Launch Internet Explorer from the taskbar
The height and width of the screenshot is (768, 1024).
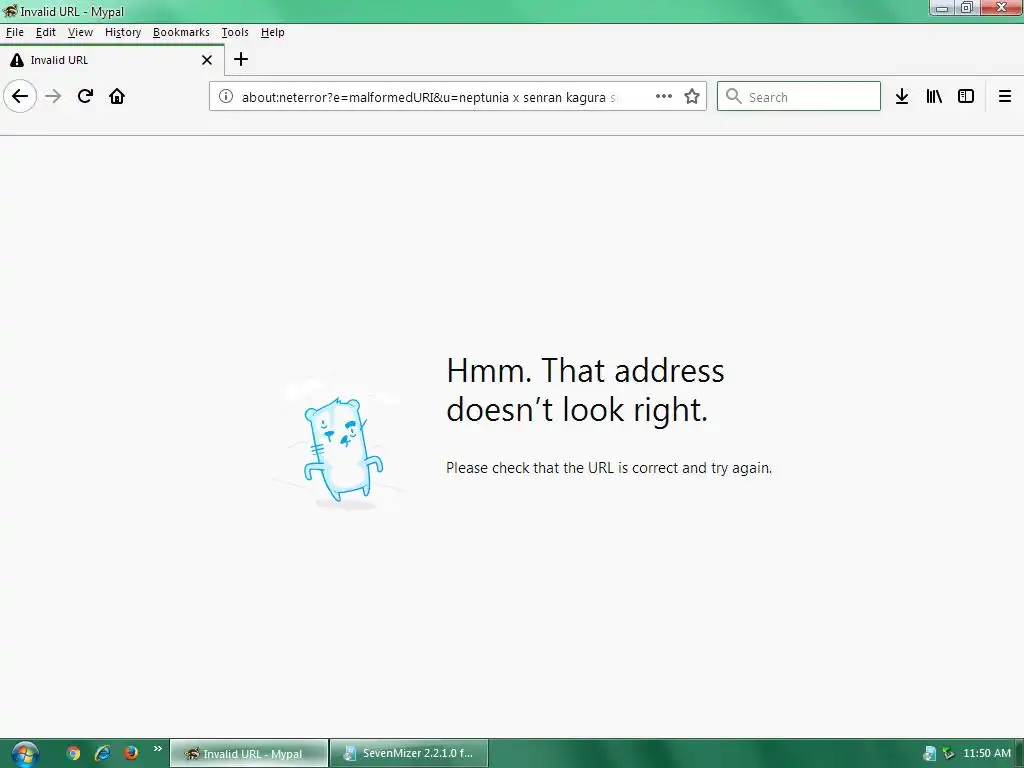(x=103, y=753)
